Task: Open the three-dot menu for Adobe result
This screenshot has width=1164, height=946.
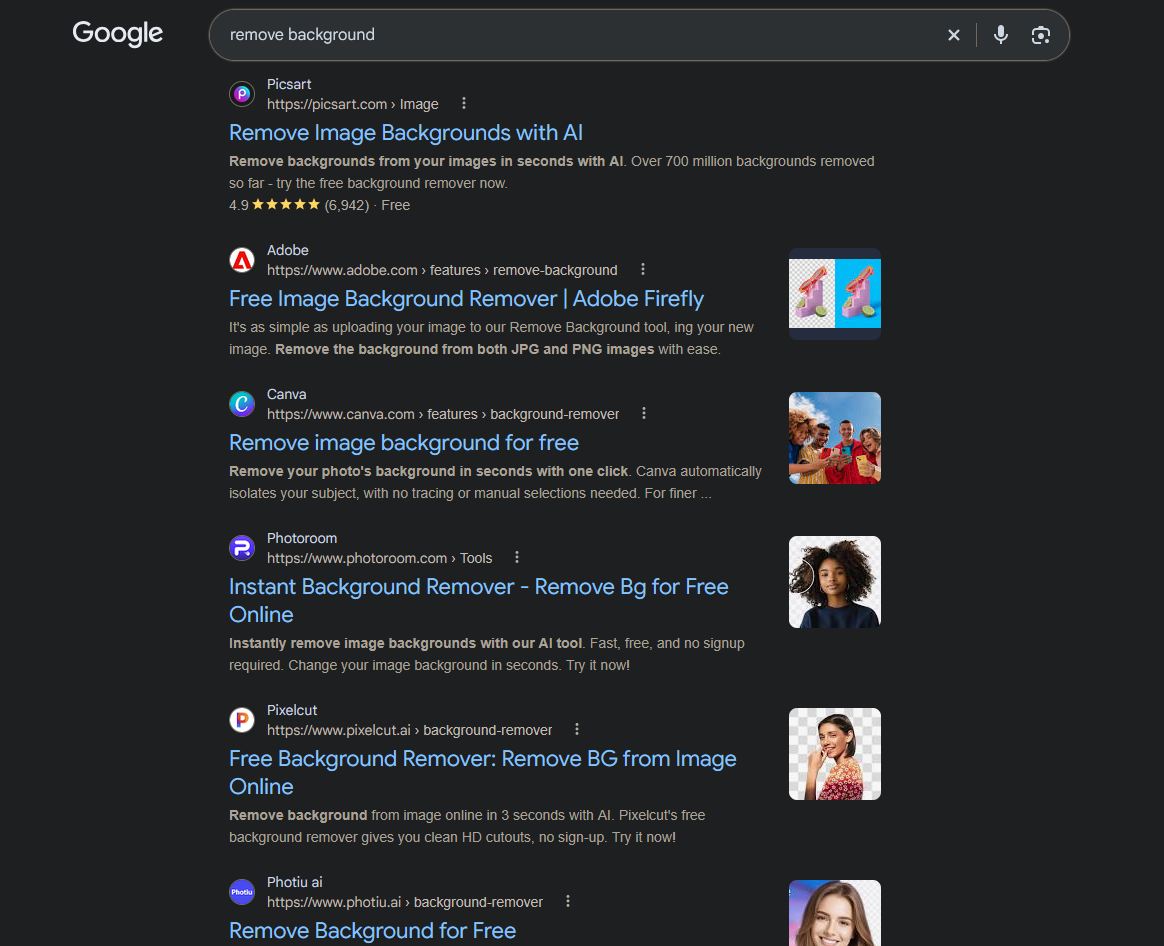Action: [x=643, y=270]
